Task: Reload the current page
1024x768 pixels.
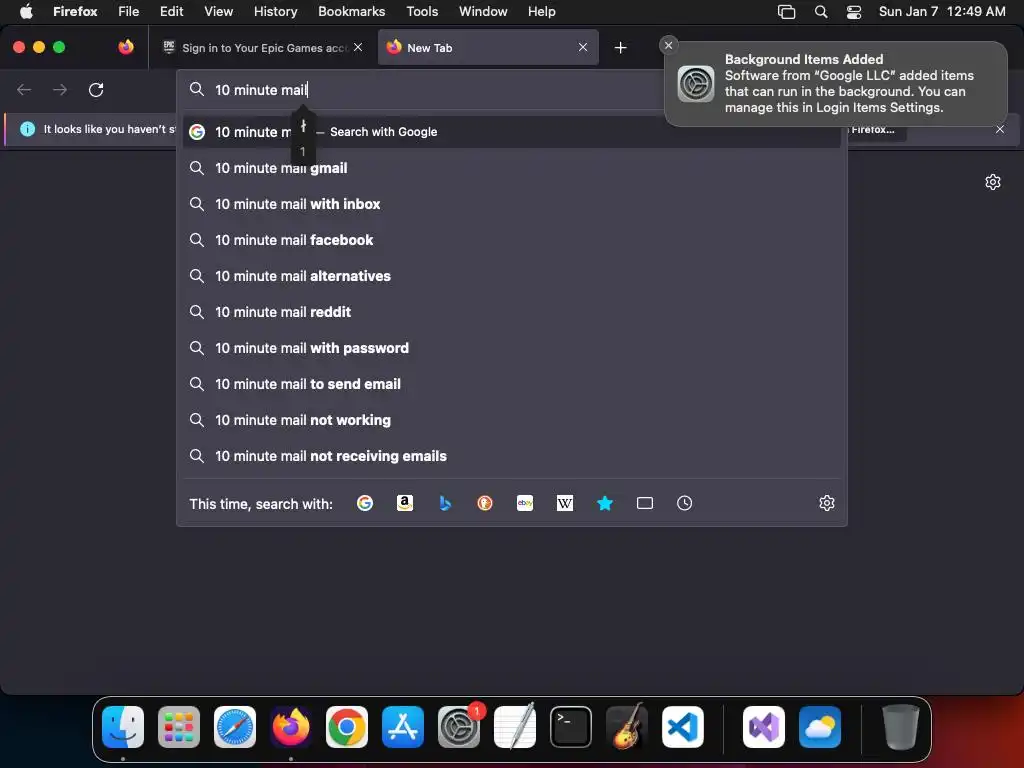Action: (x=96, y=89)
